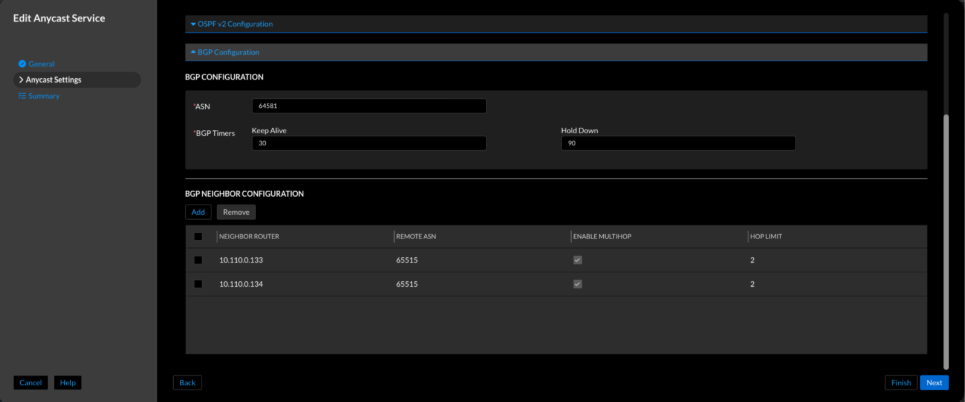Toggle Enable Multihop for 10.110.0.133

click(577, 260)
